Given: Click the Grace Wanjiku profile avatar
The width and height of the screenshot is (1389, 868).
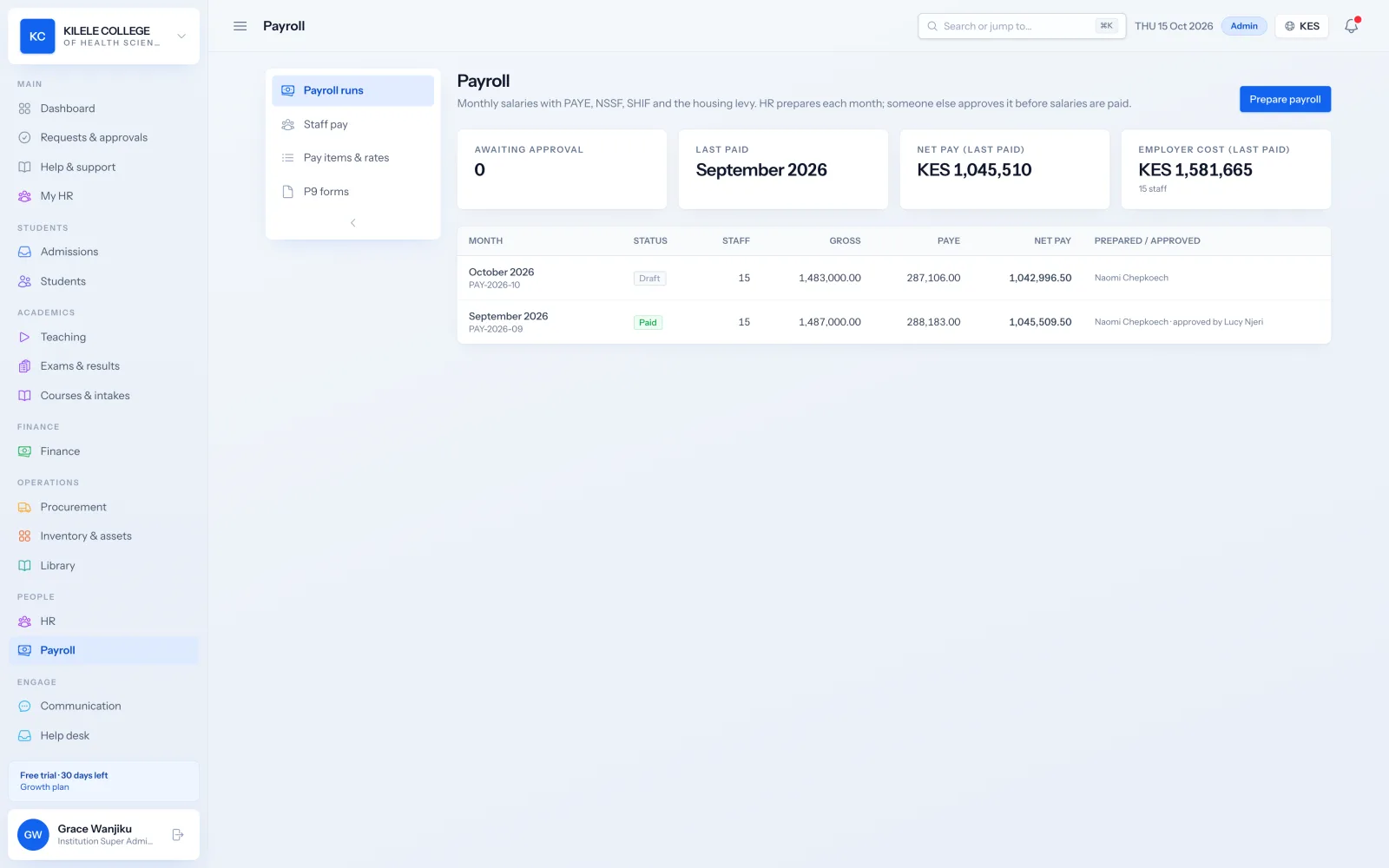Looking at the screenshot, I should [33, 835].
